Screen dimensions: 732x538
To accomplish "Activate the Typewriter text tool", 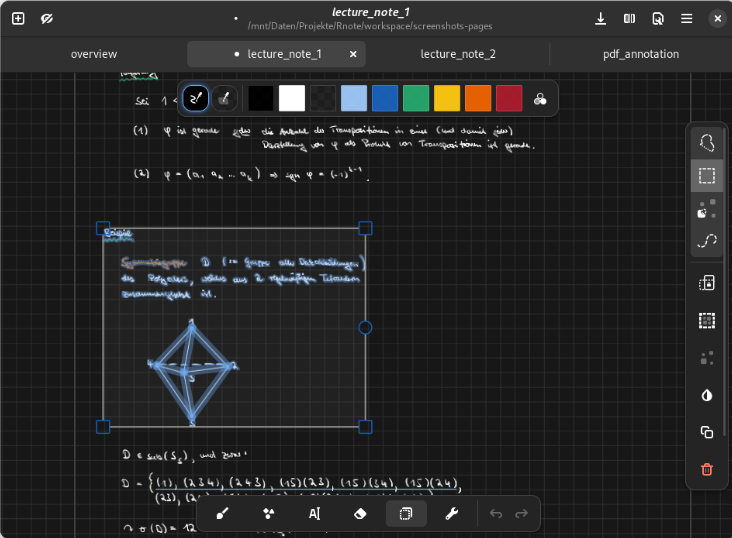I will pos(314,514).
